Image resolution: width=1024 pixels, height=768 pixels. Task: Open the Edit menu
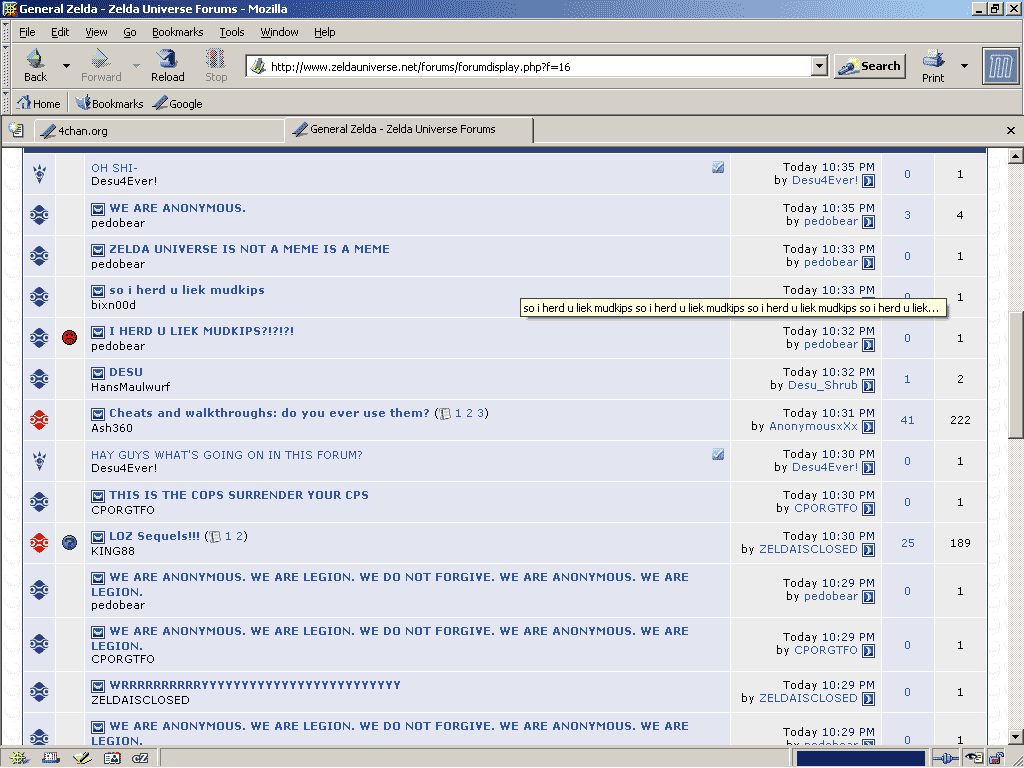[x=60, y=32]
